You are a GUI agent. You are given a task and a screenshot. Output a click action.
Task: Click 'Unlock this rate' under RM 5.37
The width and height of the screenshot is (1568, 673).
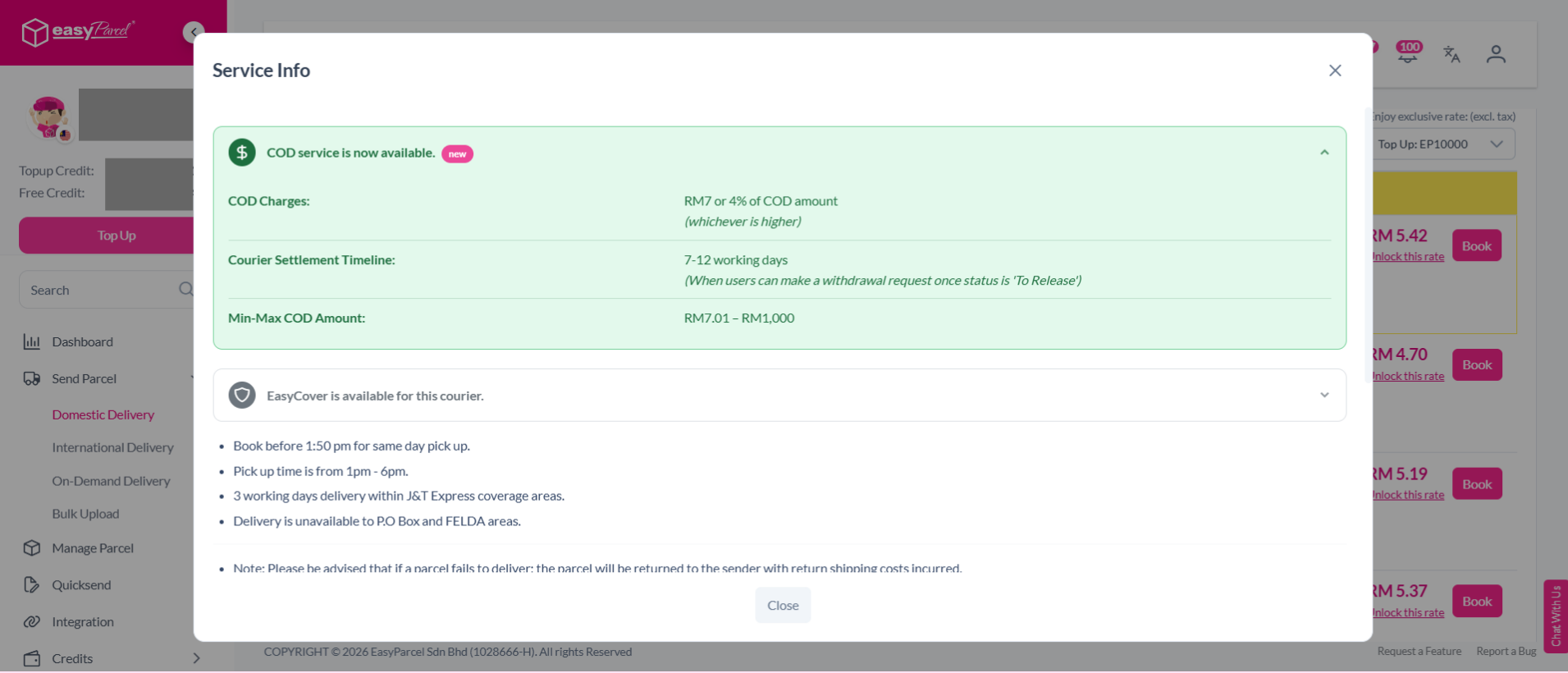pyautogui.click(x=1408, y=613)
